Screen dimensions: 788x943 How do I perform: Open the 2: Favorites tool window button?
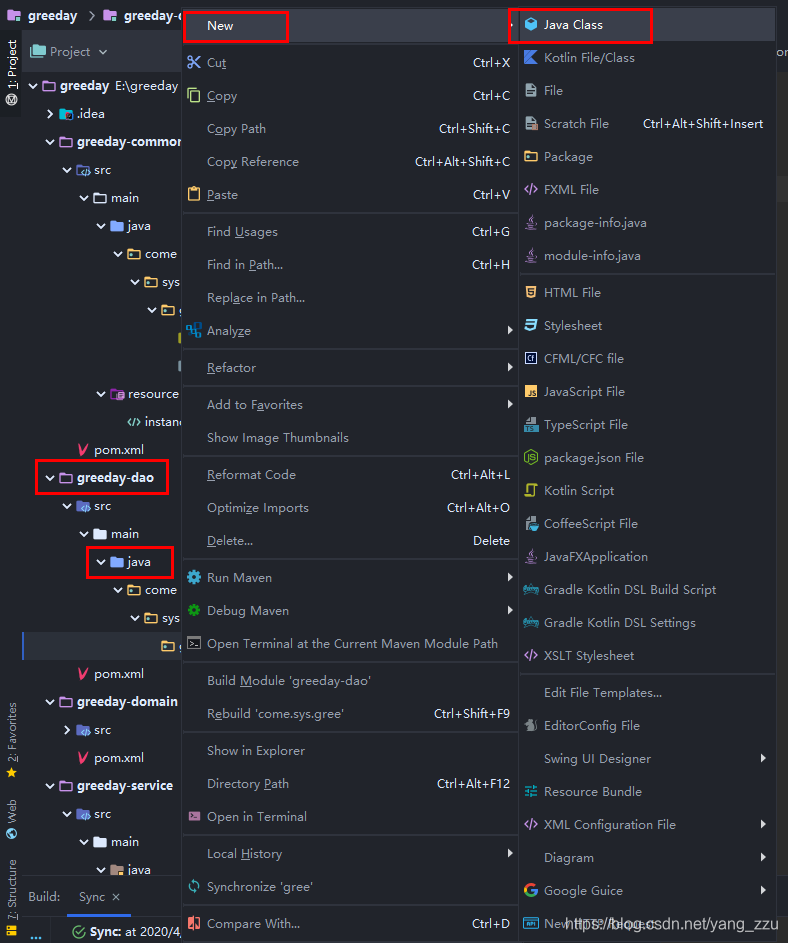pyautogui.click(x=11, y=740)
